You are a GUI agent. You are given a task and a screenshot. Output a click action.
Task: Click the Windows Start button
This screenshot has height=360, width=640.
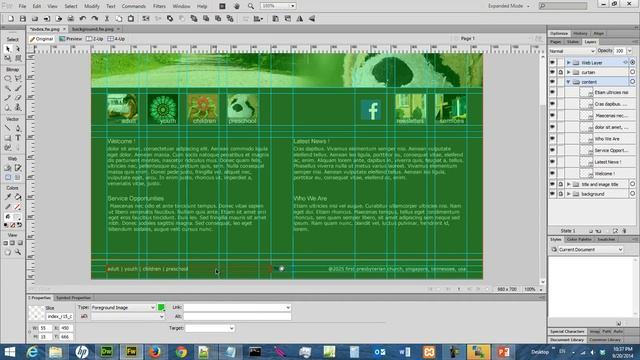click(9, 352)
